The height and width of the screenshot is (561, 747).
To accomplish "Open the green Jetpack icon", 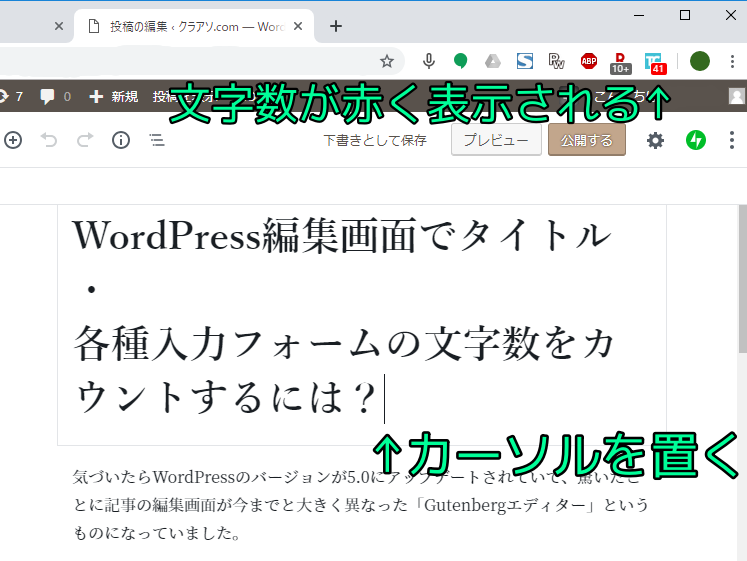I will (x=696, y=140).
